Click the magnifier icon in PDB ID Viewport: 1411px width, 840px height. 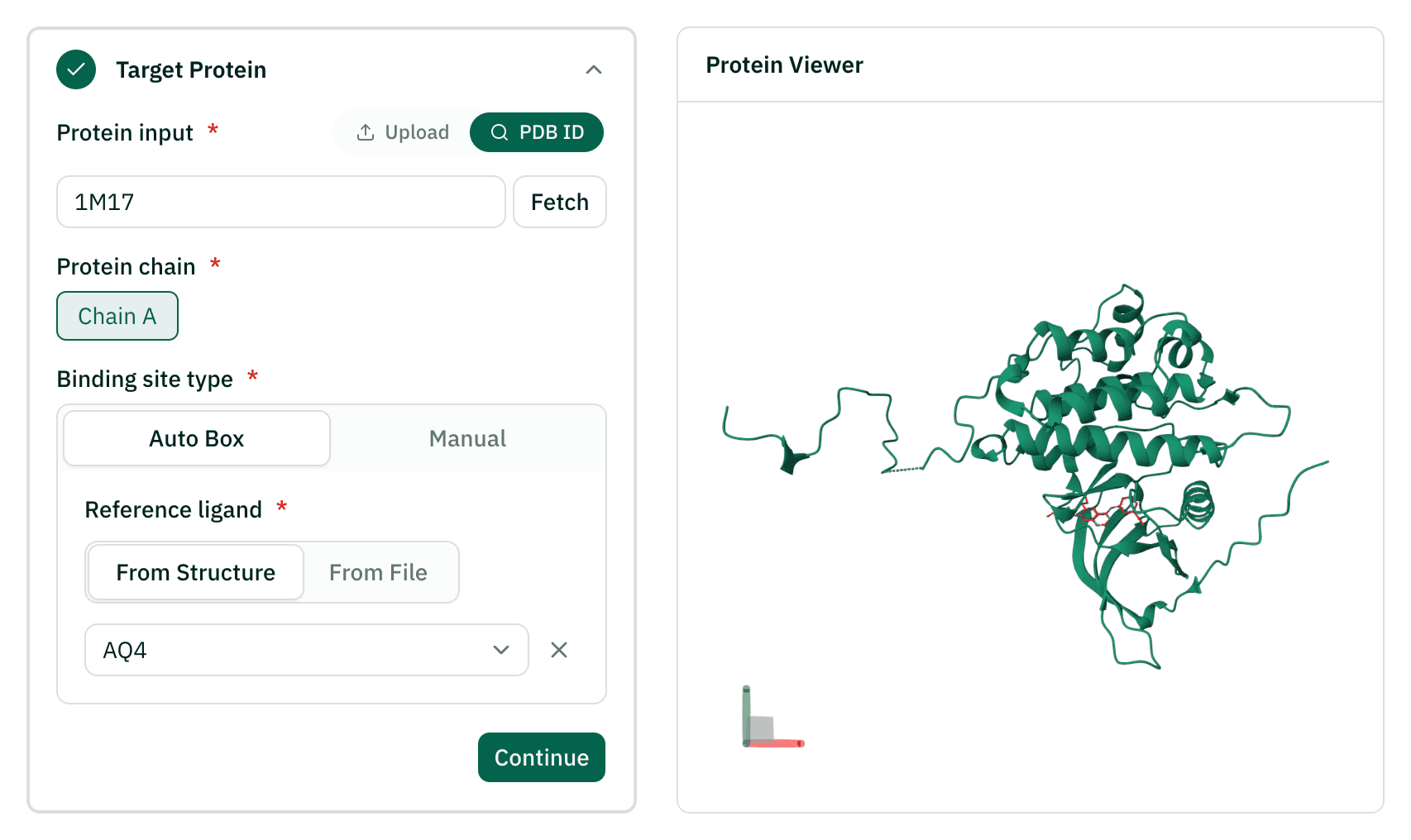(500, 132)
